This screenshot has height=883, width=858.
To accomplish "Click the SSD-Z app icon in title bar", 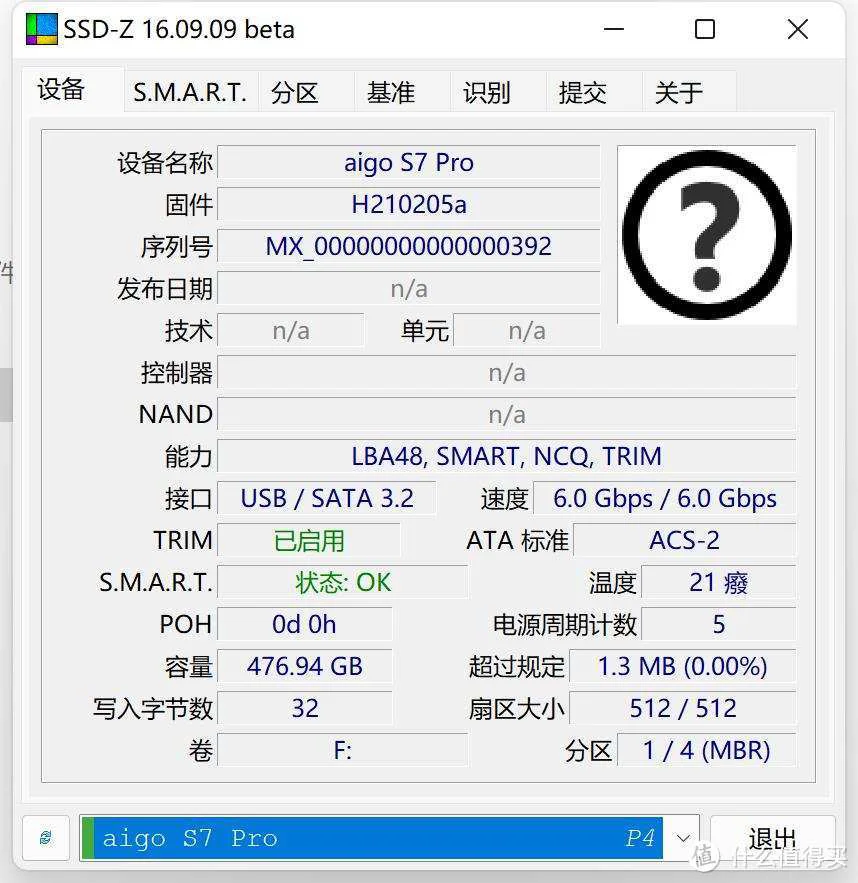I will (x=42, y=29).
